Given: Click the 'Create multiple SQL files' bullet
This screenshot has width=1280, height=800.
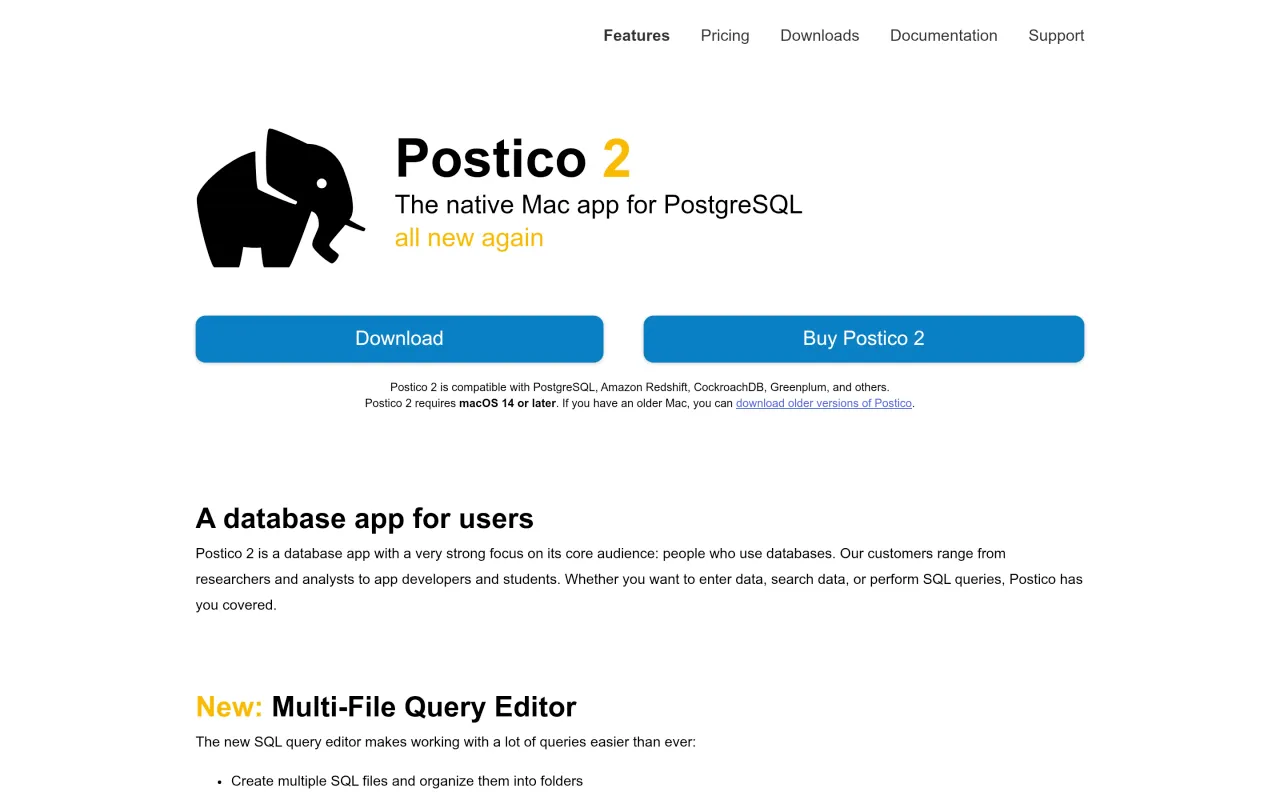Looking at the screenshot, I should (407, 781).
